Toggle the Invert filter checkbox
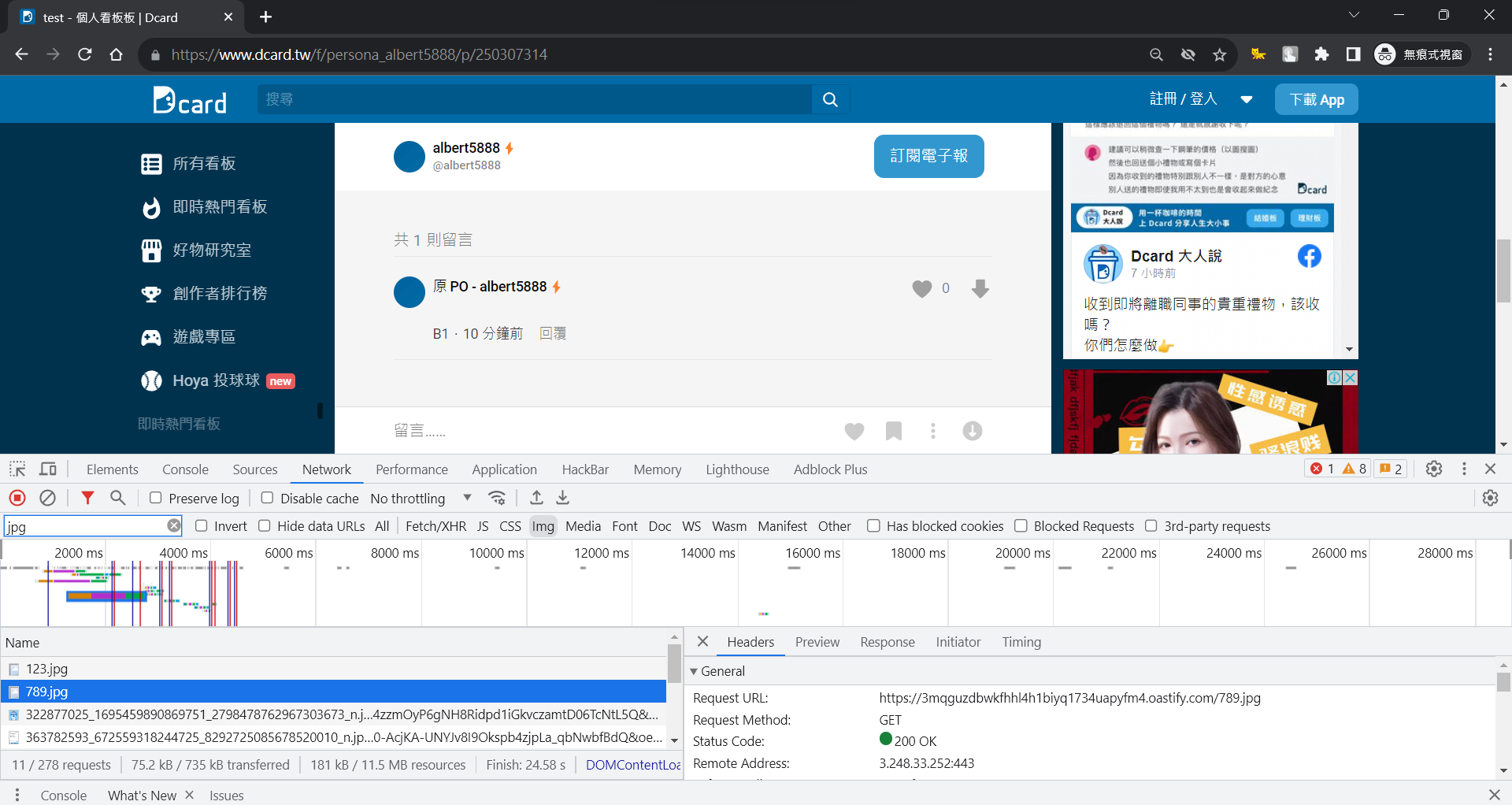1512x805 pixels. click(201, 525)
